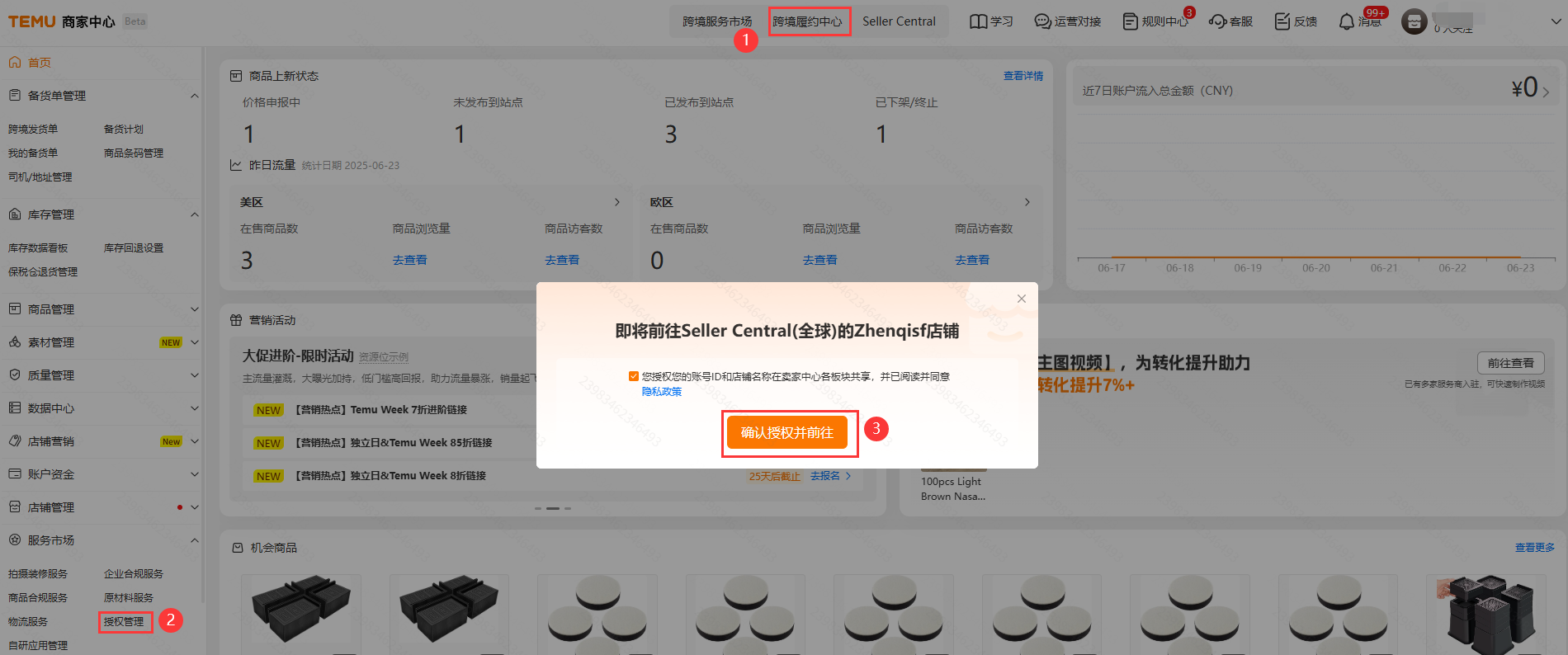
Task: Click the 昨日流量 chart icon
Action: [x=236, y=165]
